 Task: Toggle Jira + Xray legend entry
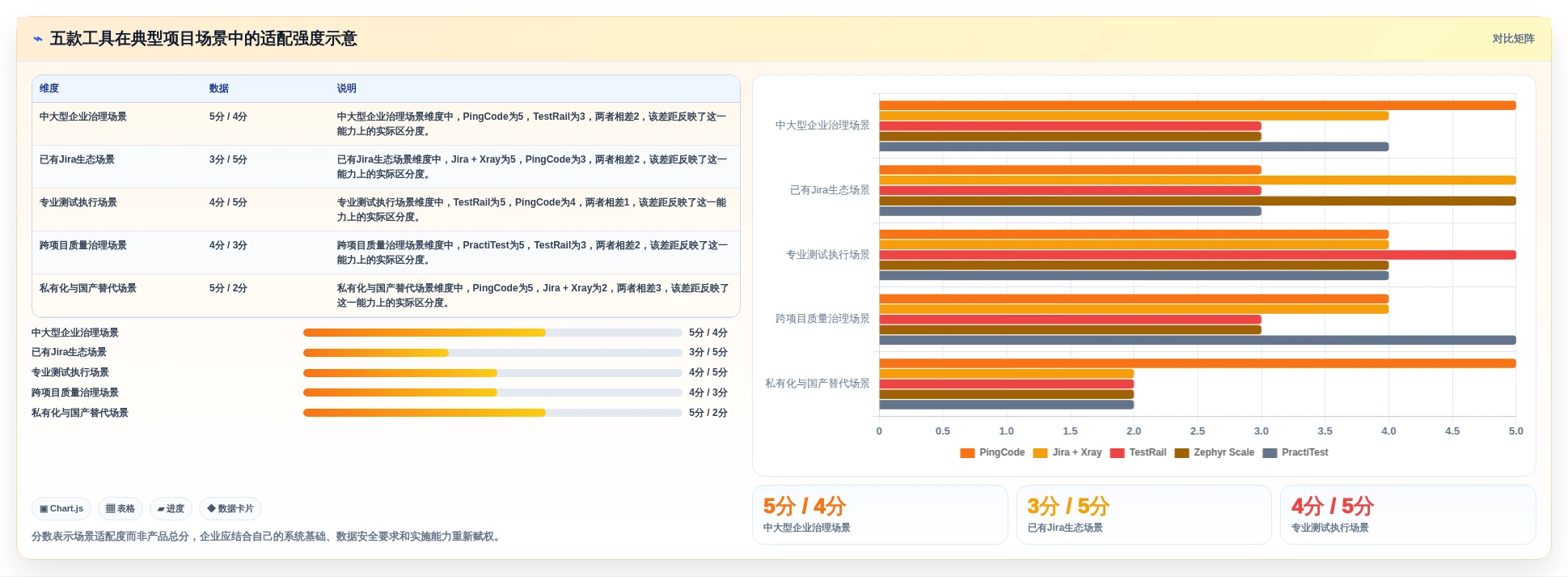[1067, 452]
